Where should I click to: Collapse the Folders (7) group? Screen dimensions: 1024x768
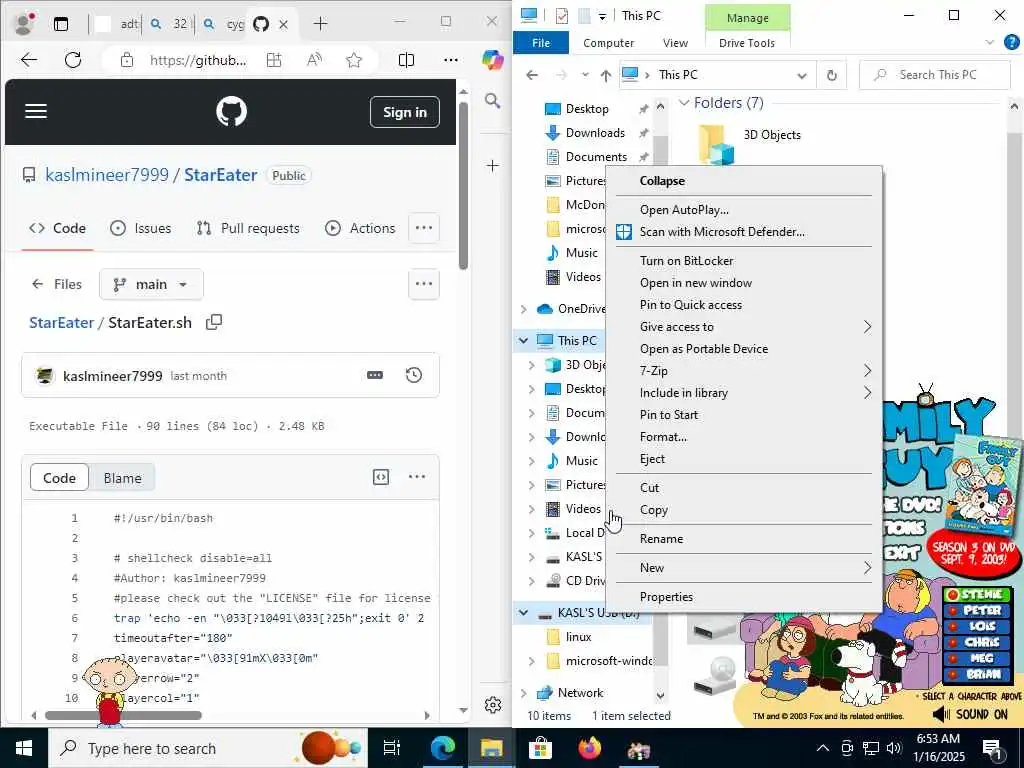[x=684, y=103]
